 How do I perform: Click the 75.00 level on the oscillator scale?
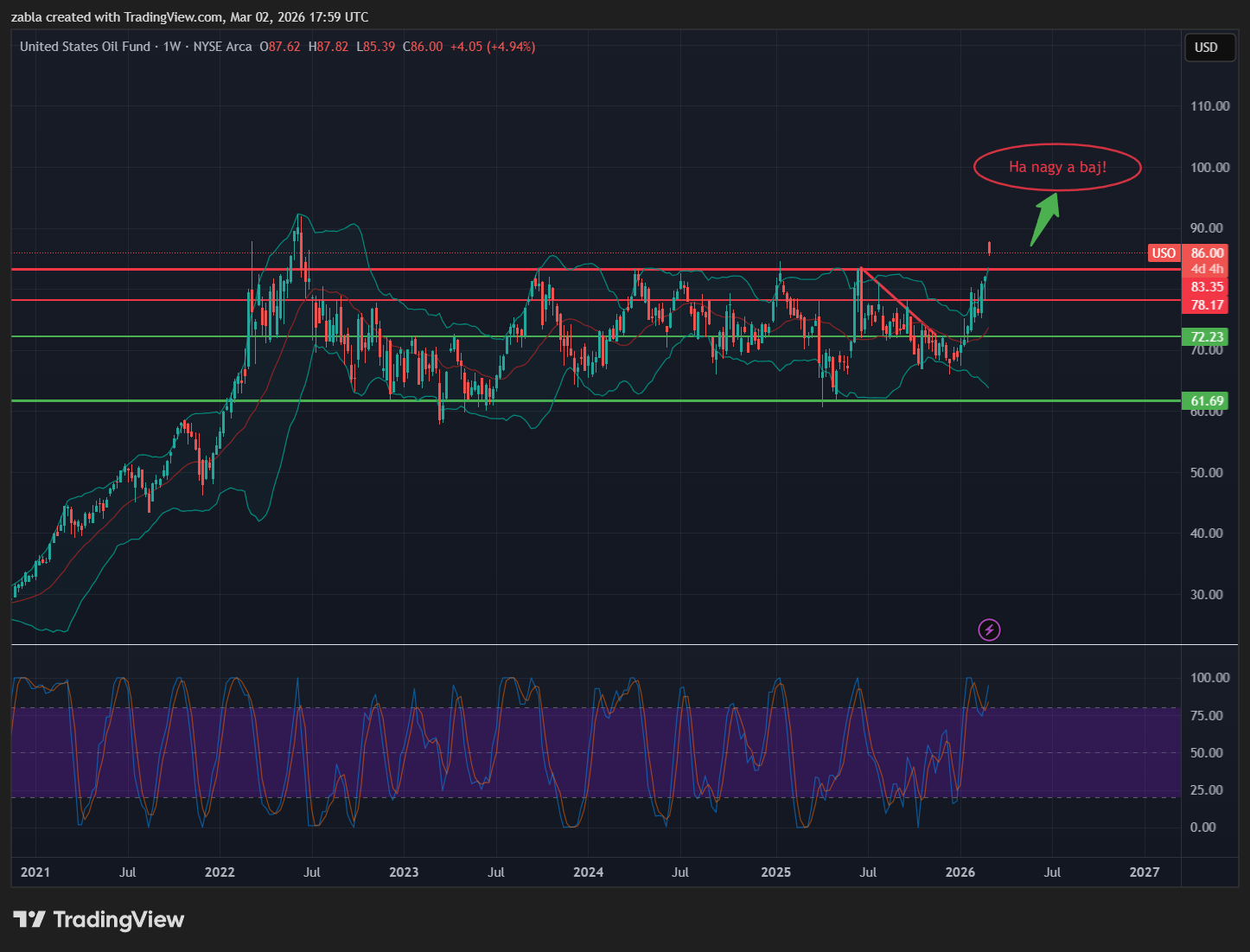[x=1207, y=715]
